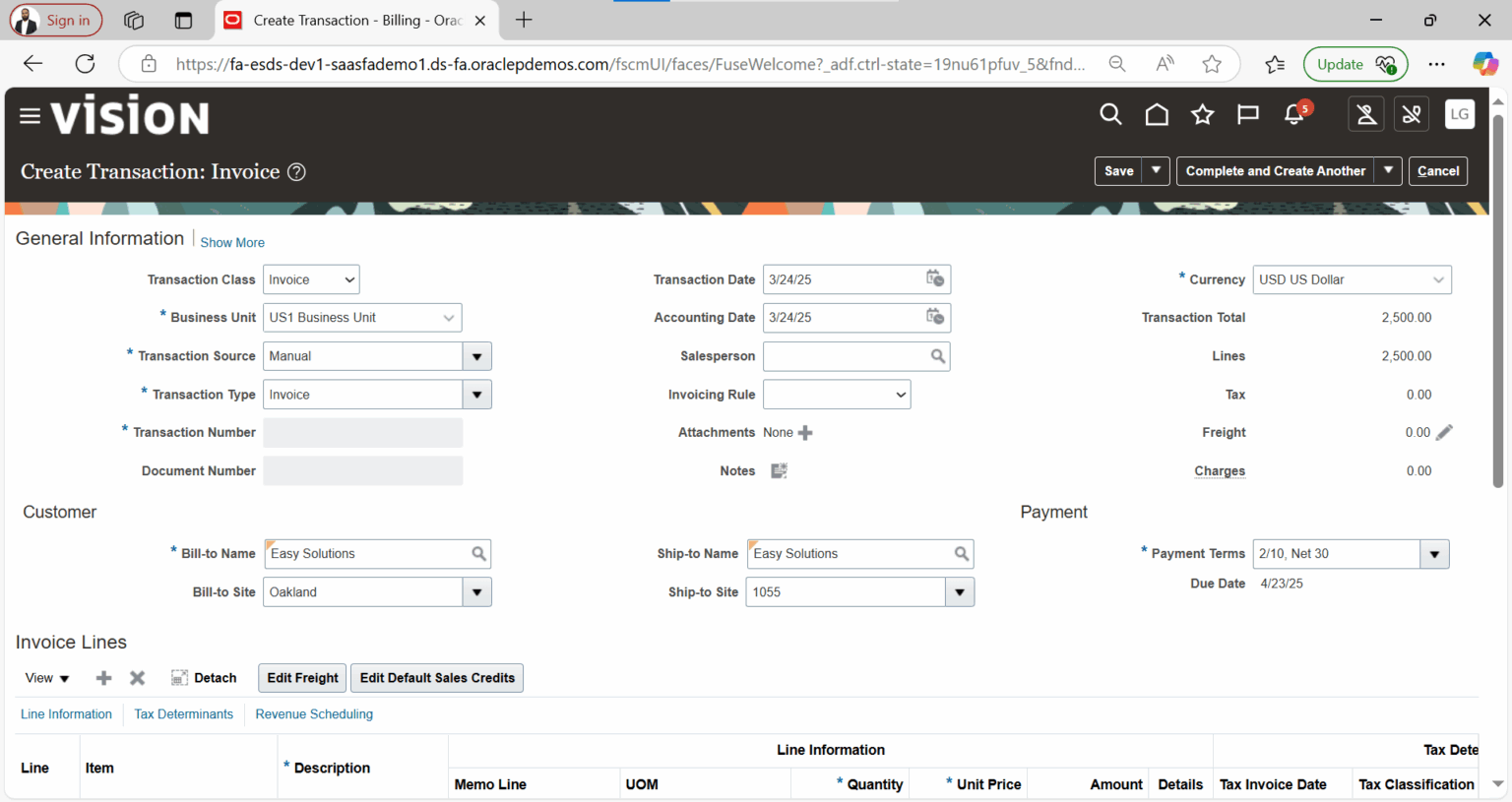Search for a Salesperson with the magnifier icon
1512x802 pixels.
point(937,355)
